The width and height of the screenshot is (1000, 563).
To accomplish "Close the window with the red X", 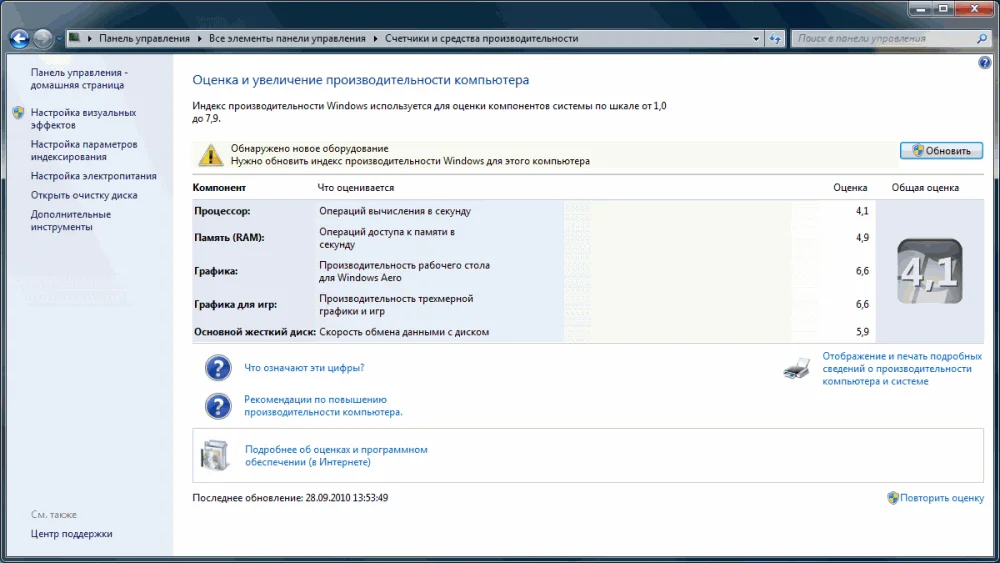I will pos(974,8).
